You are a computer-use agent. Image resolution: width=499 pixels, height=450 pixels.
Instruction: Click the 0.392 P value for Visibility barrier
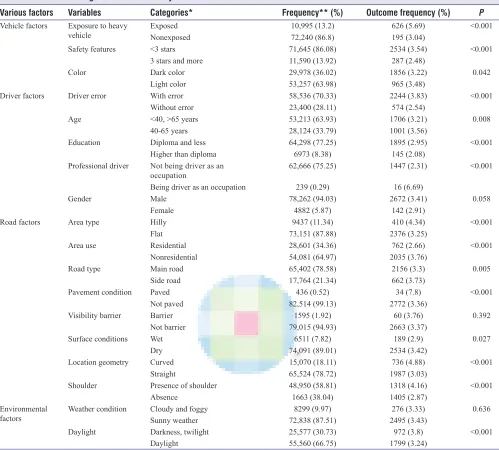481,316
